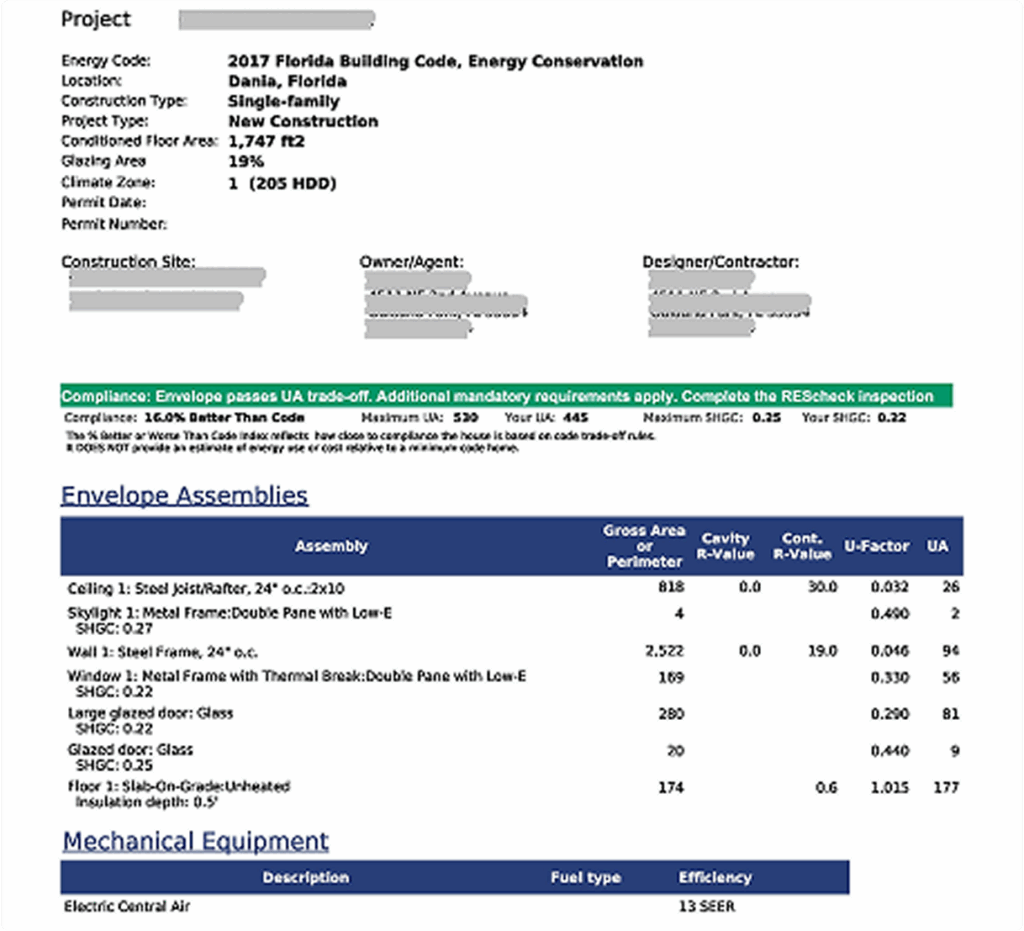Click the efficiency value '13 SEER'

[707, 906]
